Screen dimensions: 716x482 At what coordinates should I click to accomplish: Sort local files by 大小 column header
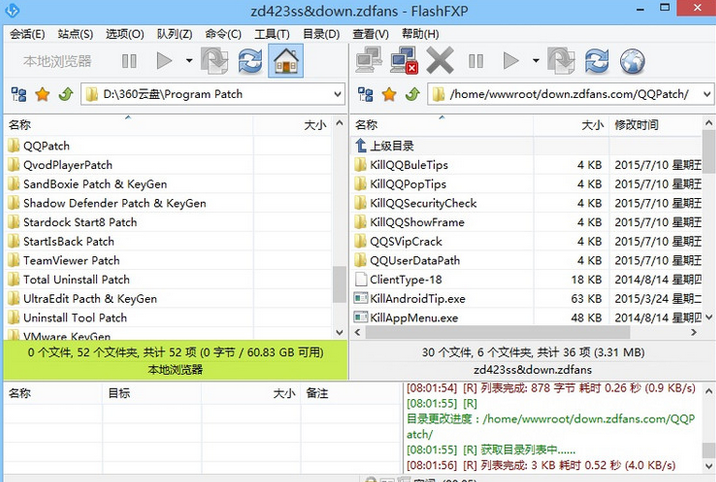pyautogui.click(x=293, y=125)
